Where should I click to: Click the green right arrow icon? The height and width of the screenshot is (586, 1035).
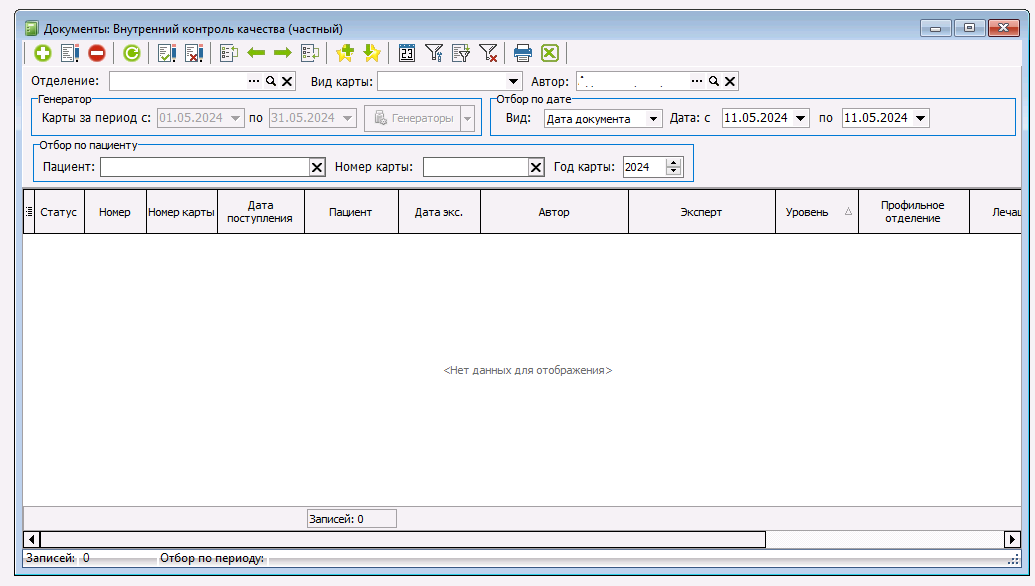tap(283, 54)
